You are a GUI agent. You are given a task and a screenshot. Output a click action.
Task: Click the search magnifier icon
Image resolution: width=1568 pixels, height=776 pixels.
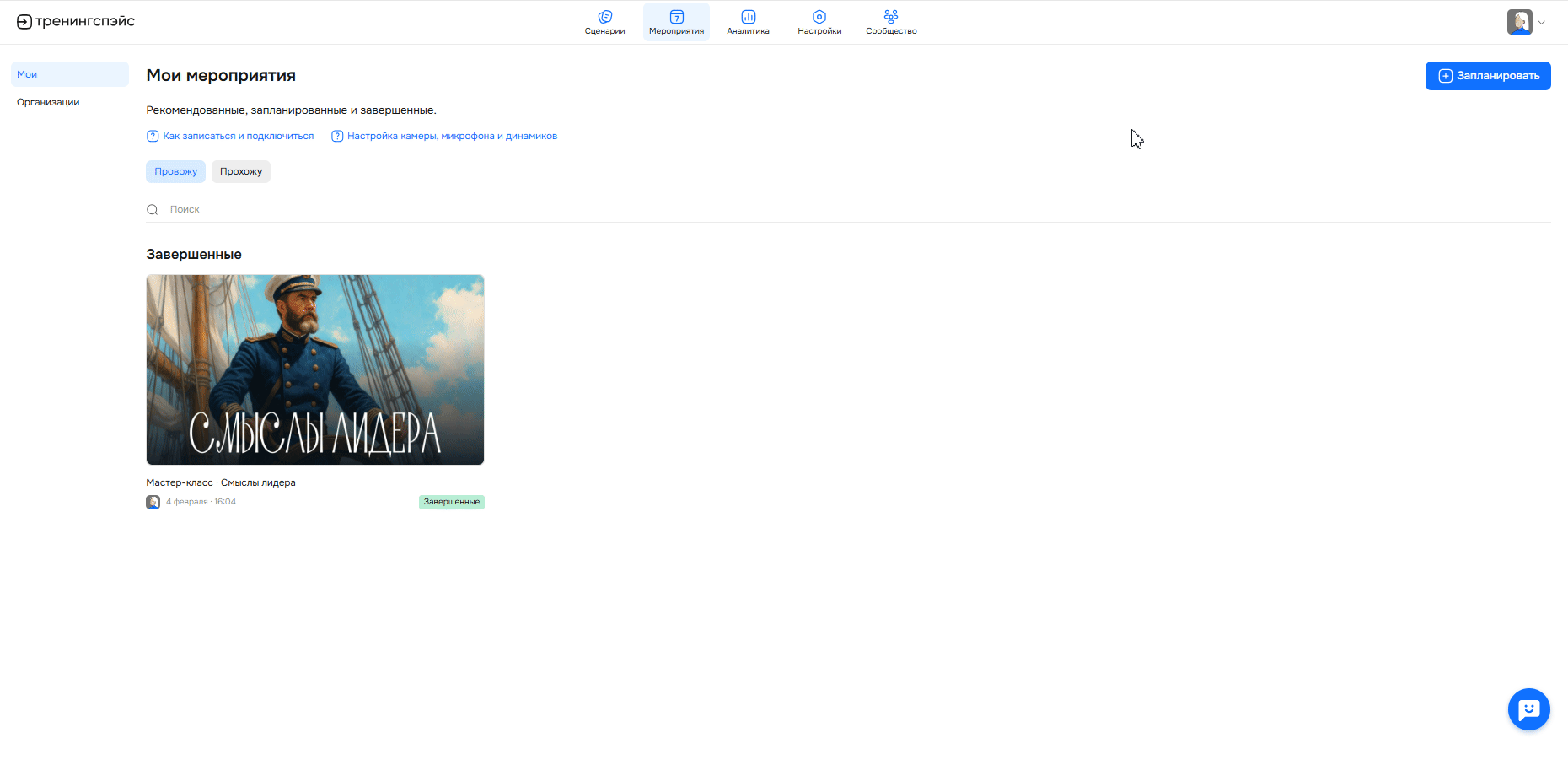point(153,210)
